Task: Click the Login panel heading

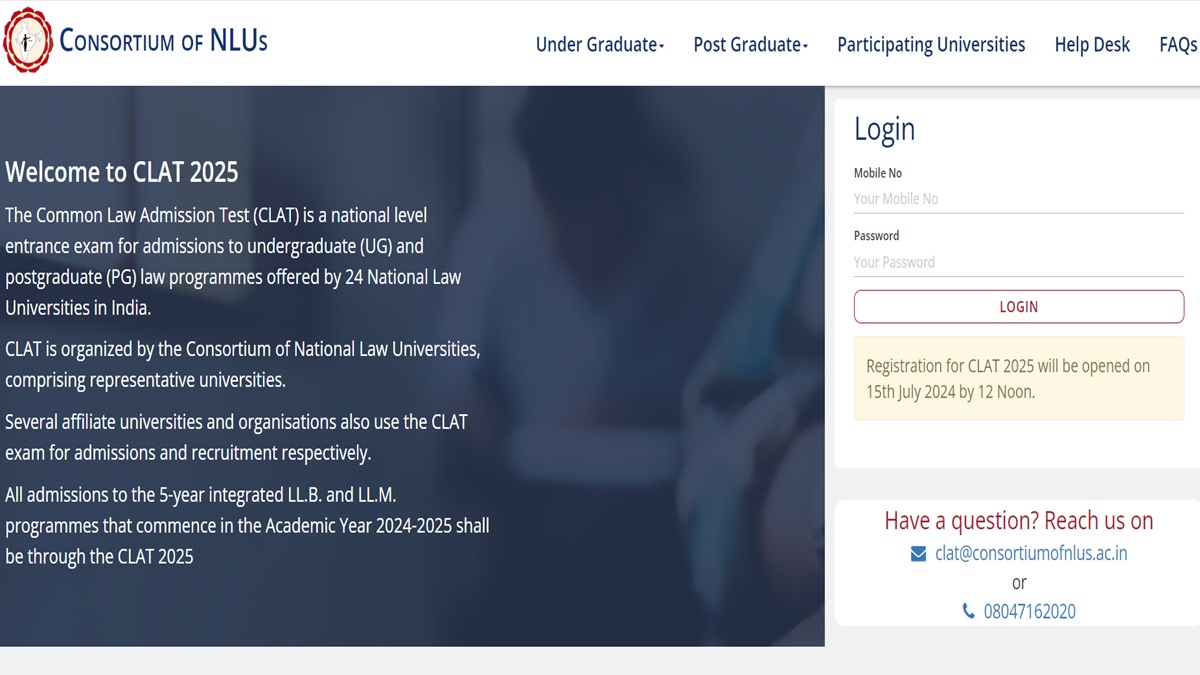Action: [884, 129]
